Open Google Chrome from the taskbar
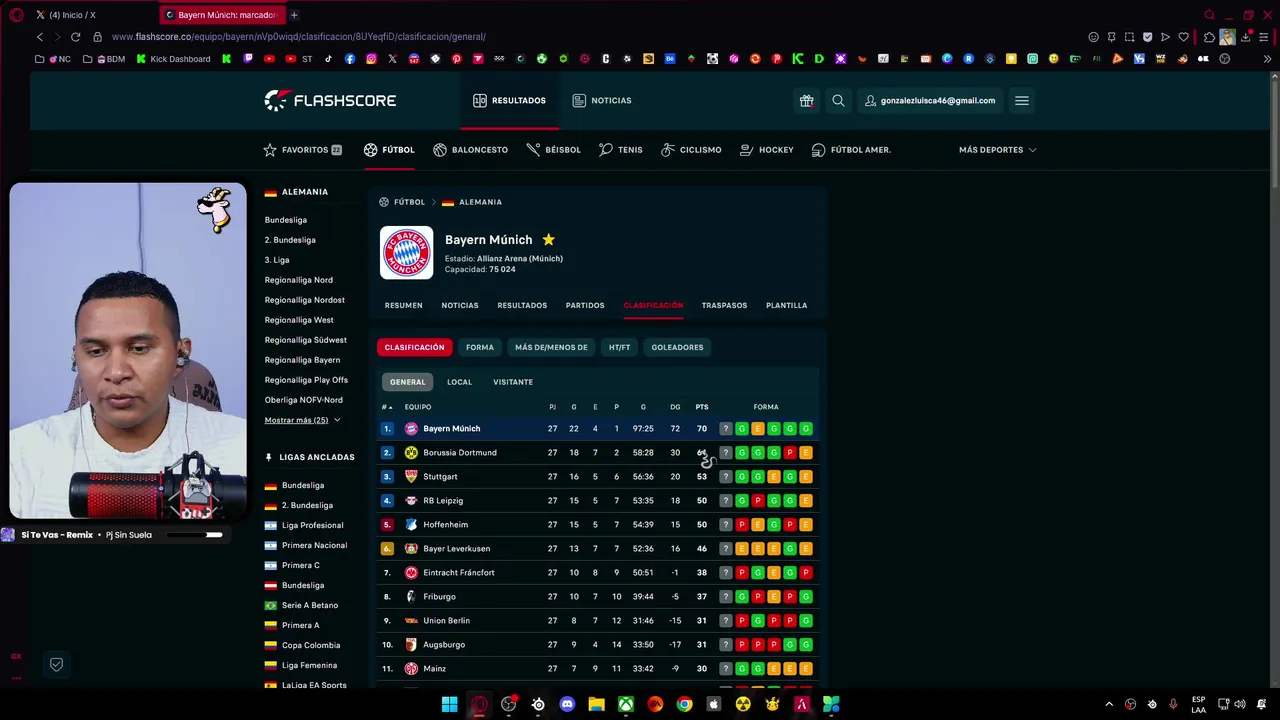Screen dimensions: 1280x720 (x=684, y=704)
